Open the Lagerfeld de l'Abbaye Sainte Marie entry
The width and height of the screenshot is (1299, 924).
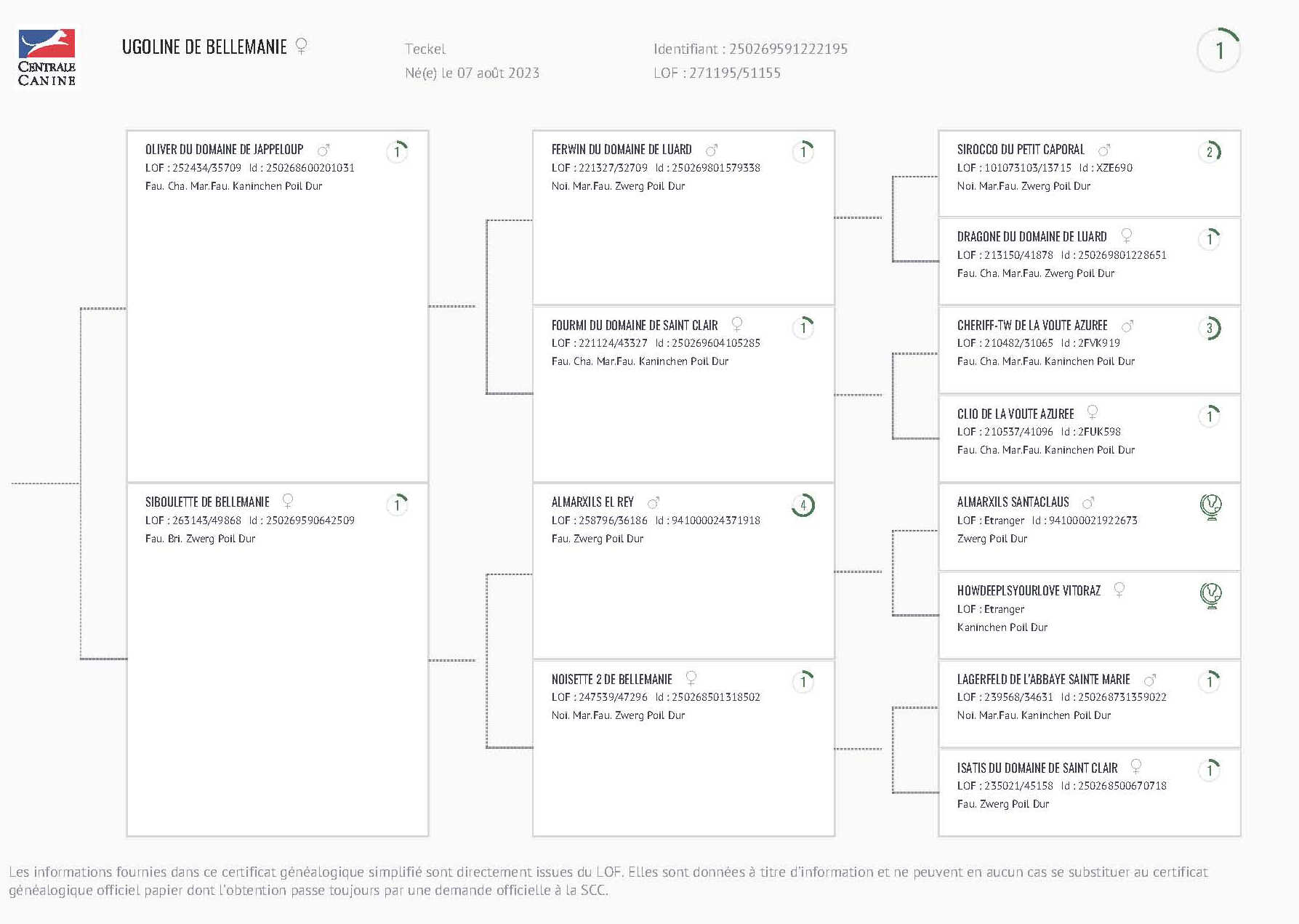coord(1043,679)
